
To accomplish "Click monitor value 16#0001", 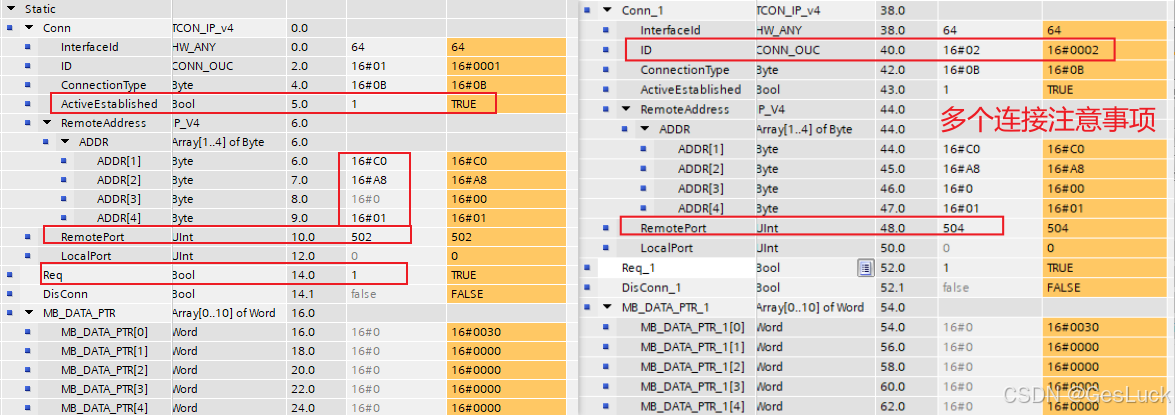I will (476, 66).
